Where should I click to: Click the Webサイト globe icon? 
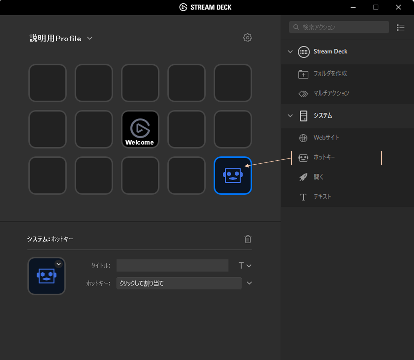(x=303, y=138)
